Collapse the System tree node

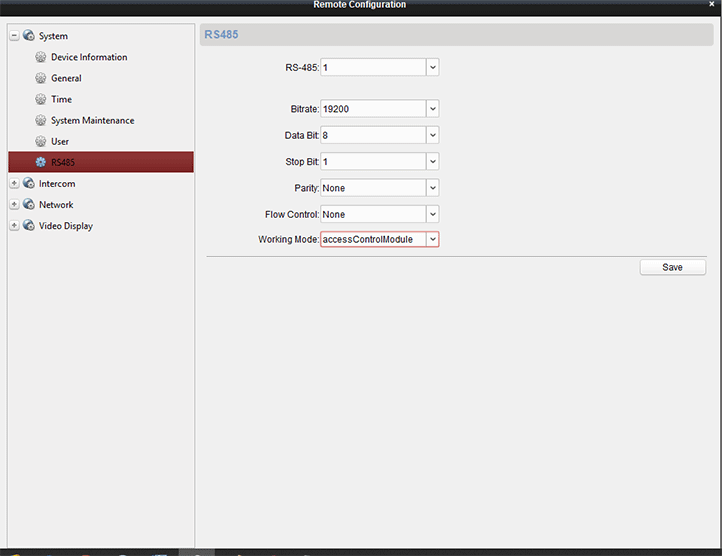point(14,35)
